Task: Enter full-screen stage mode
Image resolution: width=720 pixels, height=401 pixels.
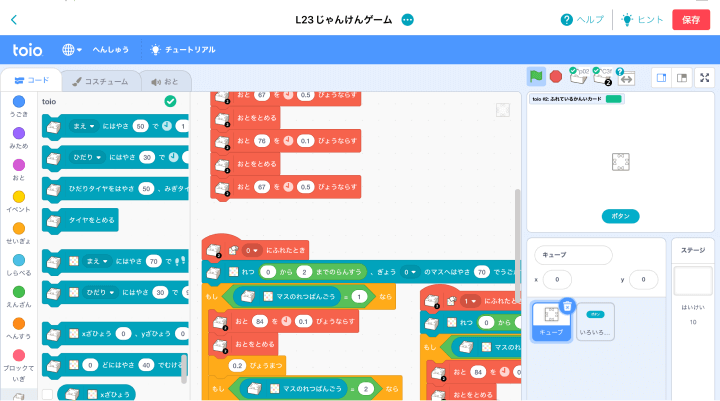Action: coord(704,78)
